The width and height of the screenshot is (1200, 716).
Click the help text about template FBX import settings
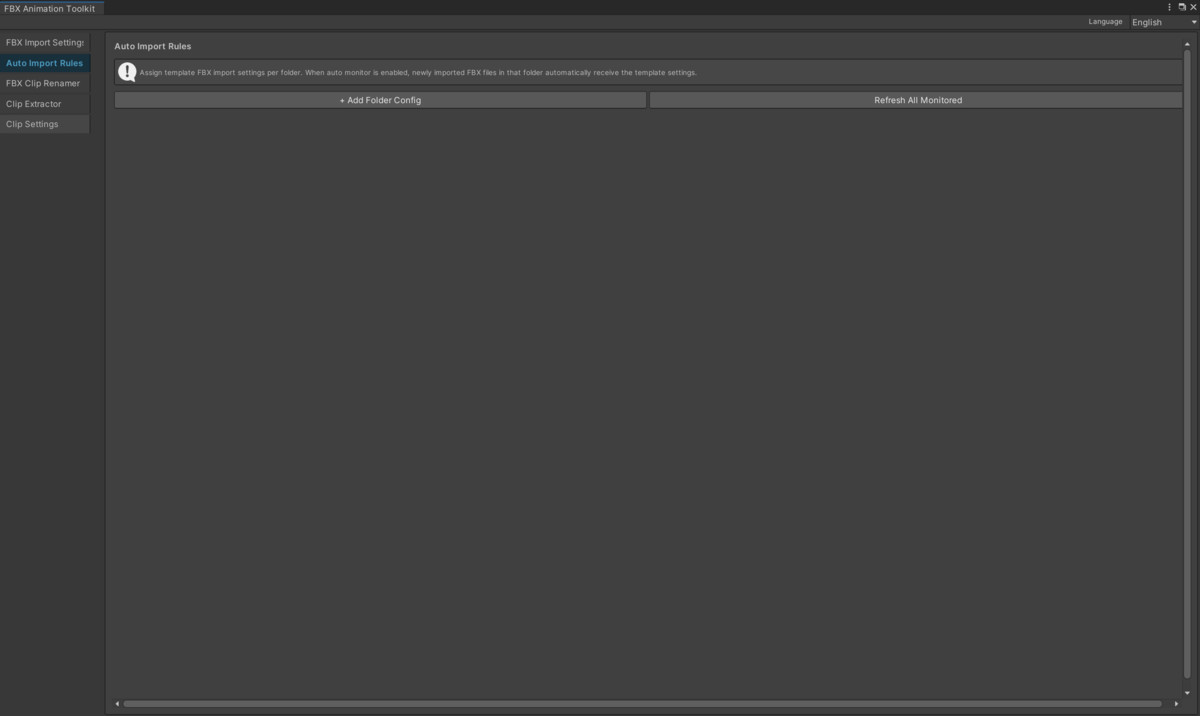[418, 73]
